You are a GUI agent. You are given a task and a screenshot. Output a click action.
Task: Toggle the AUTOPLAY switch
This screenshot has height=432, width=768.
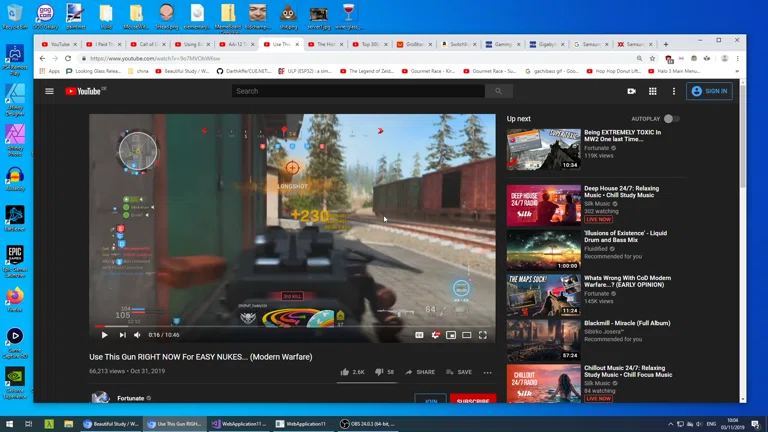pos(672,119)
